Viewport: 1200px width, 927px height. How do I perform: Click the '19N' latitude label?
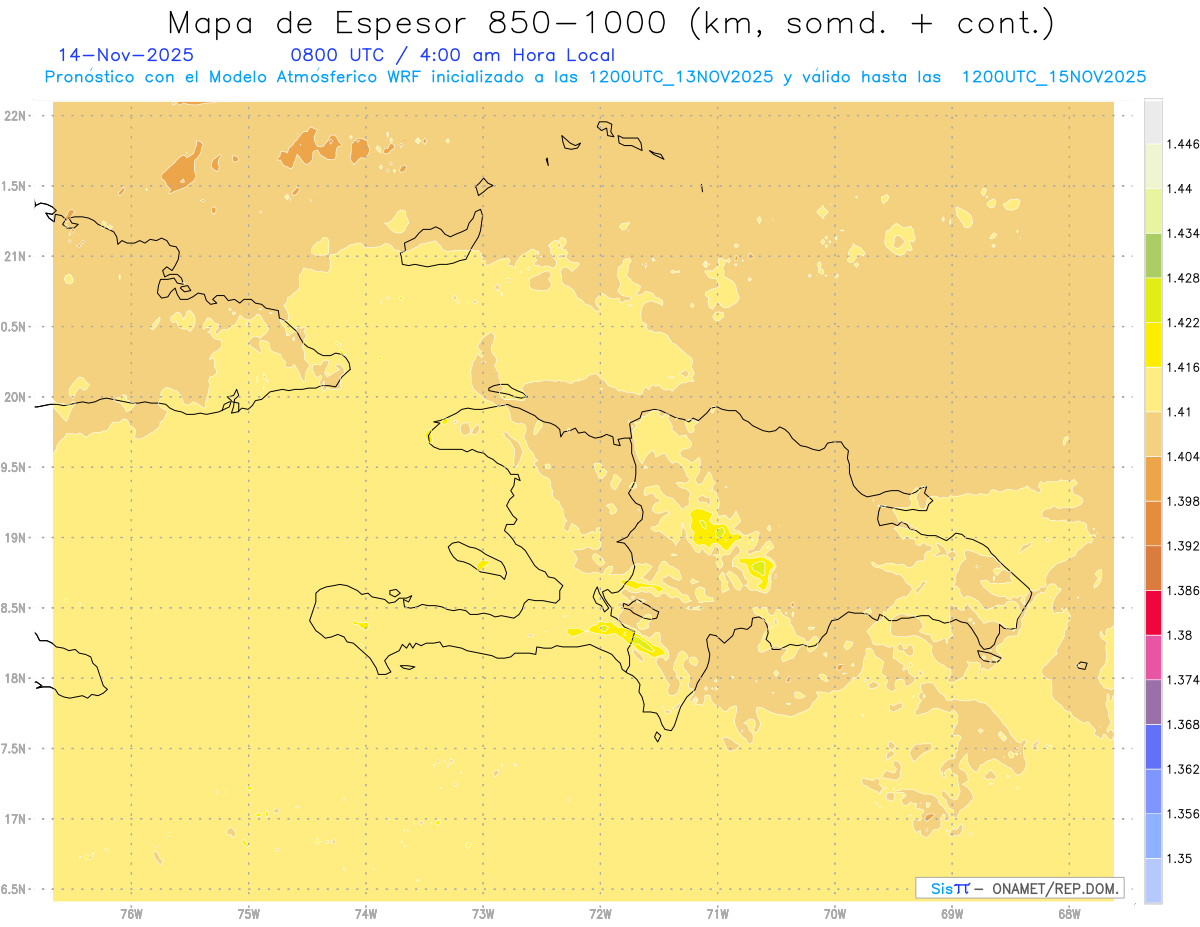(x=15, y=538)
